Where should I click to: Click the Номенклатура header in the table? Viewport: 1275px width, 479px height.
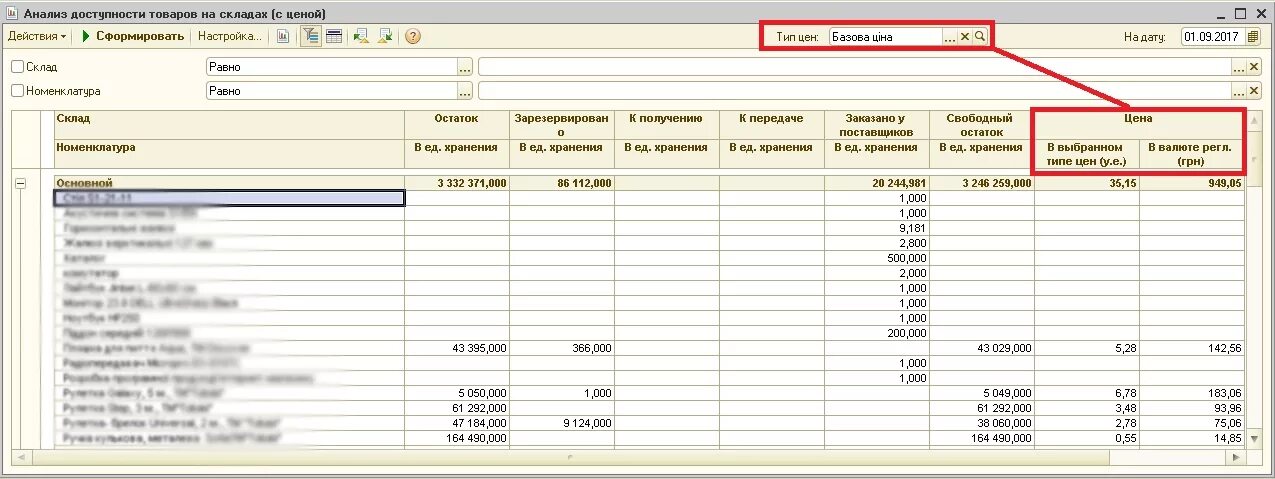(229, 155)
